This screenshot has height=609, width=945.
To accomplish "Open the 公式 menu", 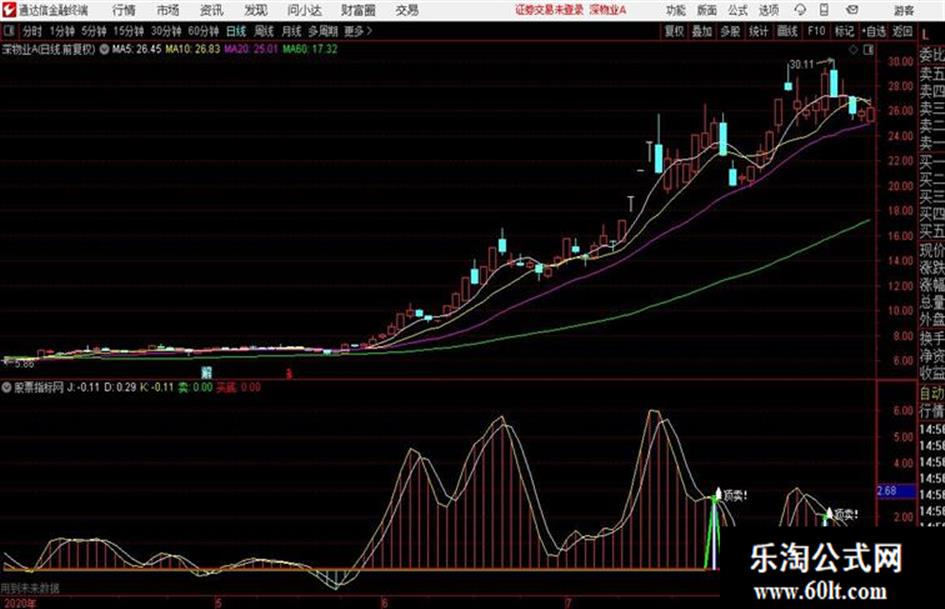I will (738, 10).
